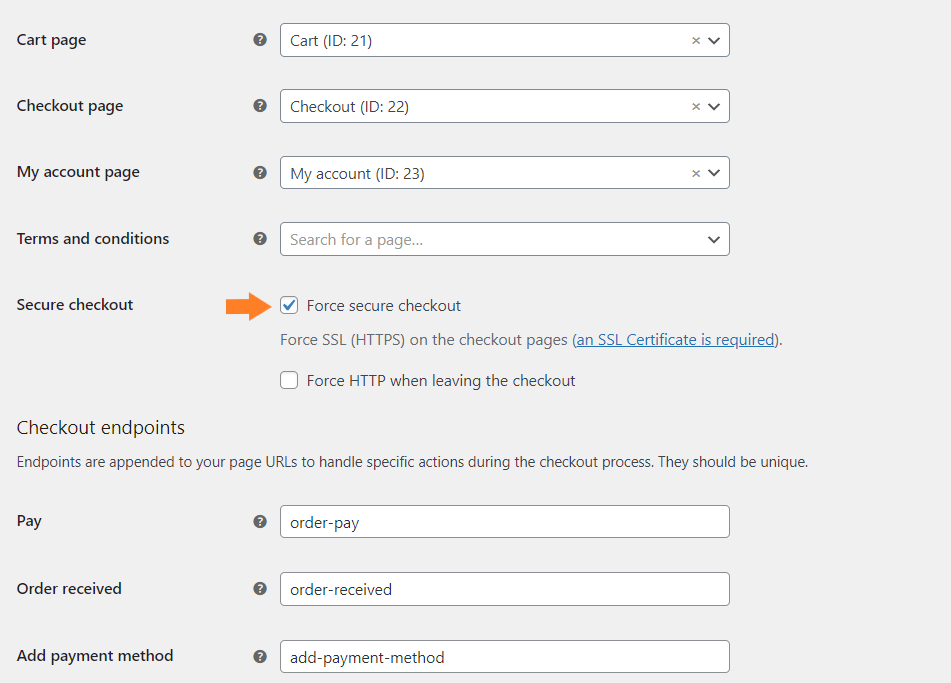Enable Force HTTP when leaving the checkout
The image size is (951, 683).
[x=289, y=380]
